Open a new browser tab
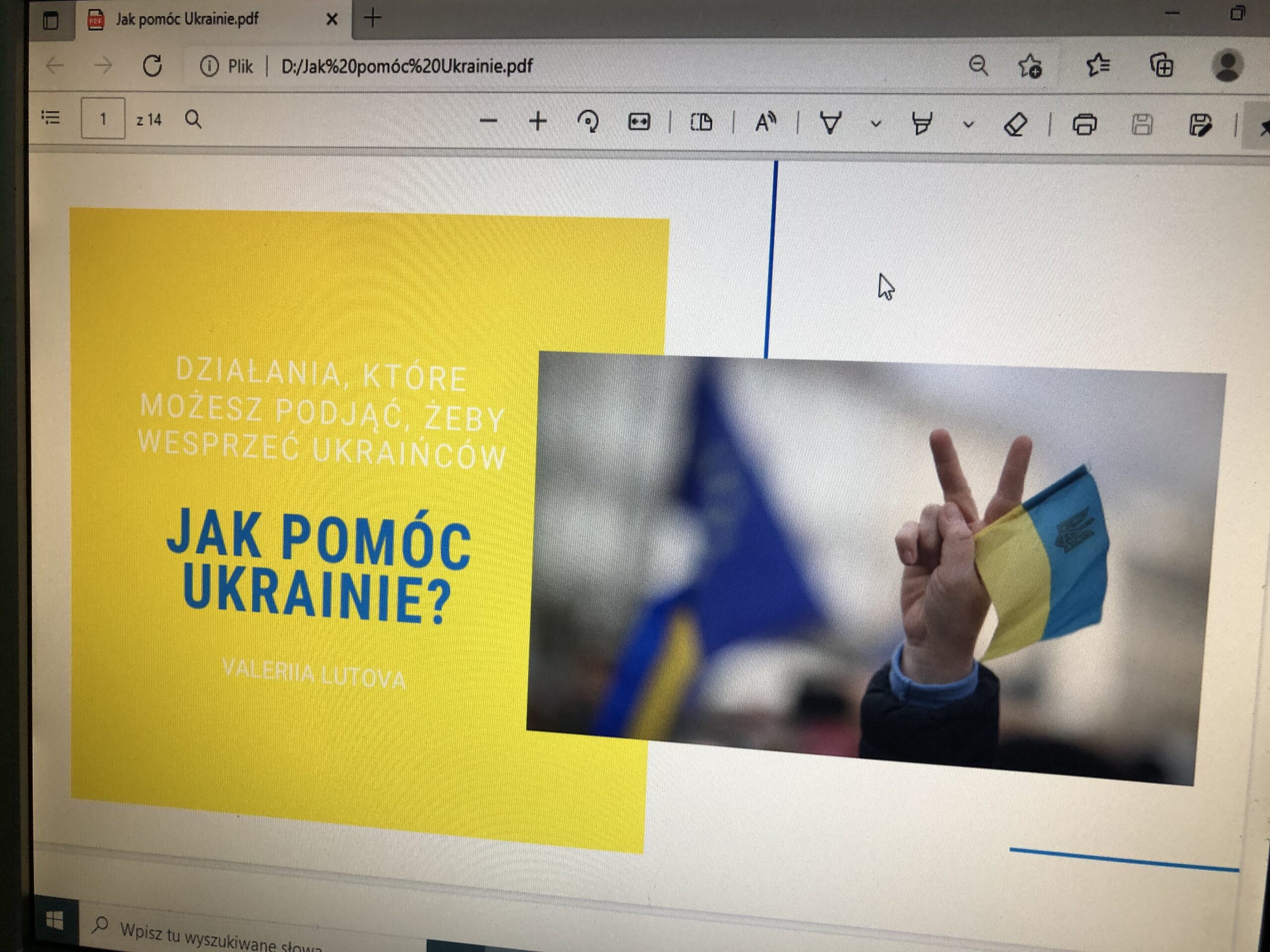Image resolution: width=1270 pixels, height=952 pixels. pos(373,18)
